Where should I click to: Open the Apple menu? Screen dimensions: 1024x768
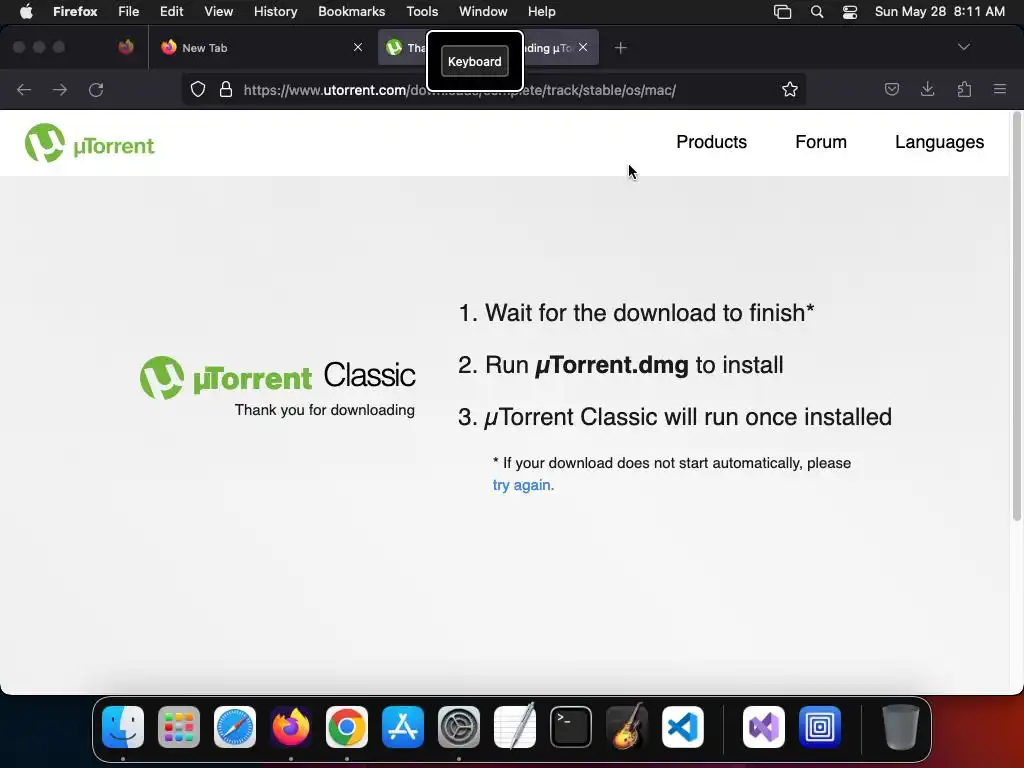pos(26,12)
